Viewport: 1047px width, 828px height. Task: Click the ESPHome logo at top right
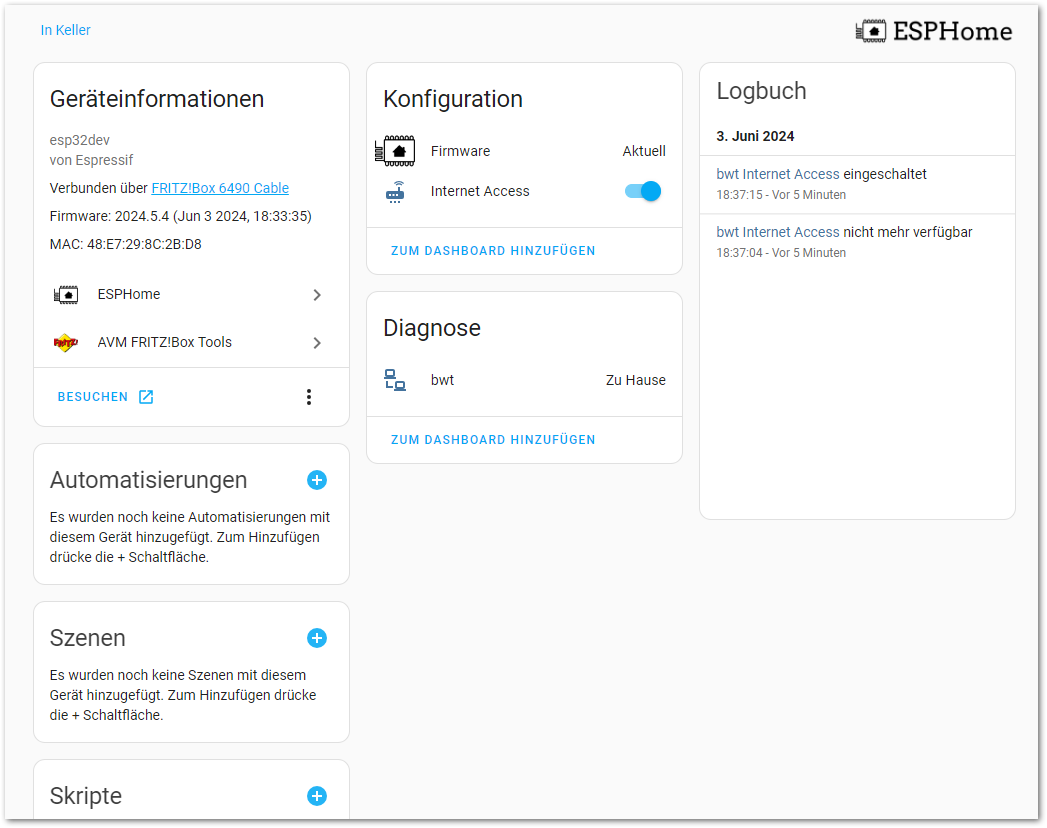(933, 31)
